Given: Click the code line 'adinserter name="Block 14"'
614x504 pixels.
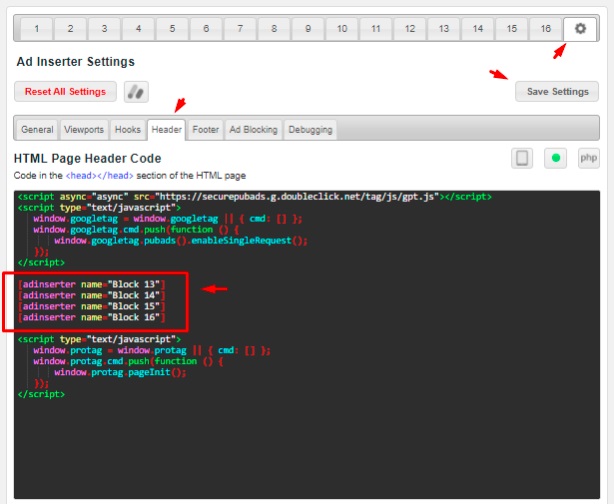Looking at the screenshot, I should 92,295.
